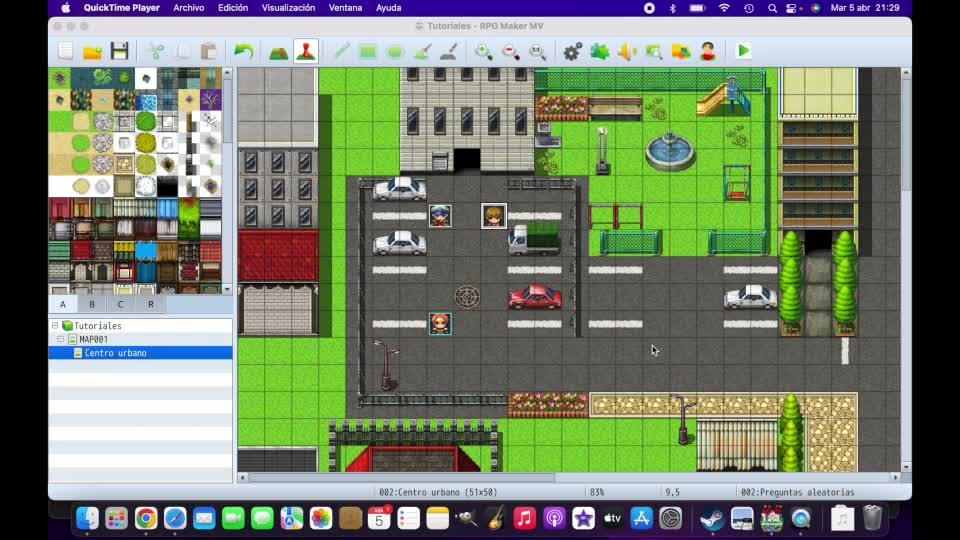Switch to tileset tab A

tap(62, 304)
